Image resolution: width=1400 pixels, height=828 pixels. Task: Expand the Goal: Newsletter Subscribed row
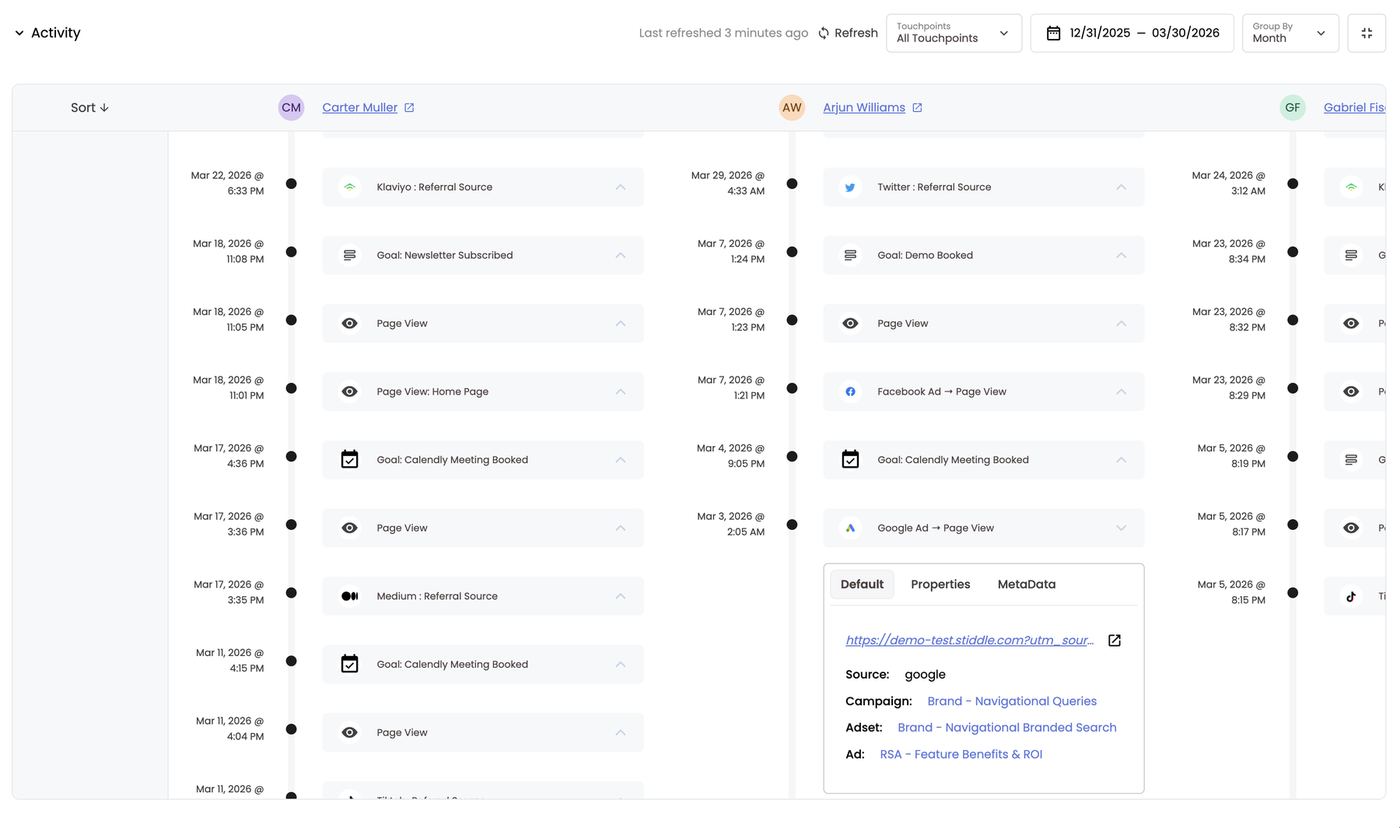tap(620, 255)
